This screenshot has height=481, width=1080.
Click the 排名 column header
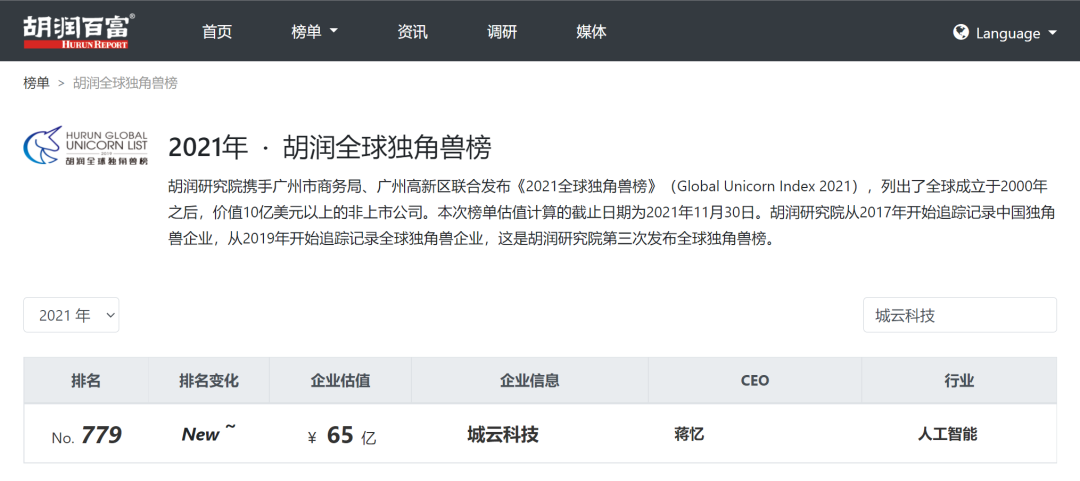pos(86,380)
